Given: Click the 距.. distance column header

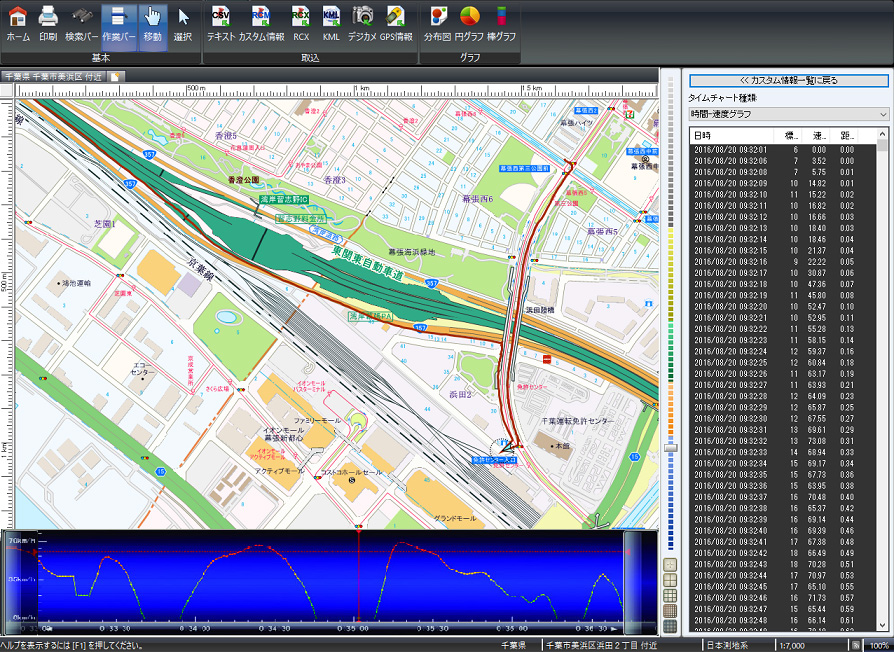Looking at the screenshot, I should click(844, 136).
